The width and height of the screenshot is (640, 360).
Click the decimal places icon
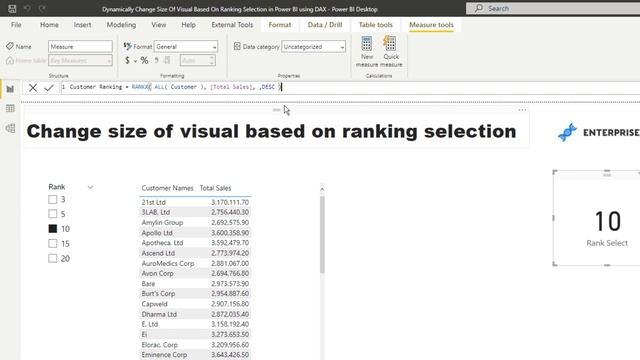click(x=167, y=60)
